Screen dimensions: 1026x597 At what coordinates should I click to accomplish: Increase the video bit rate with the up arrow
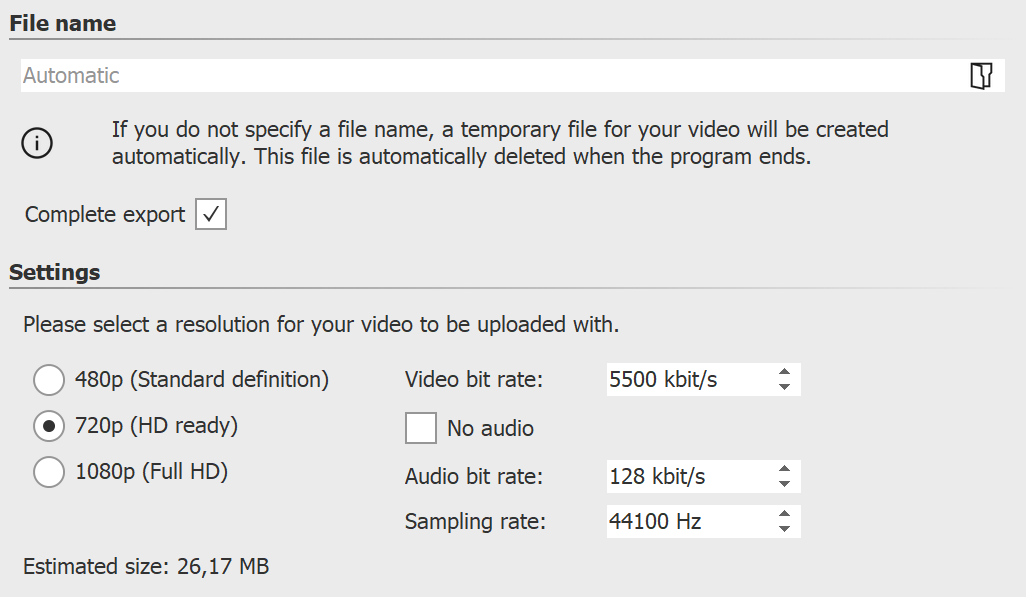tap(785, 373)
